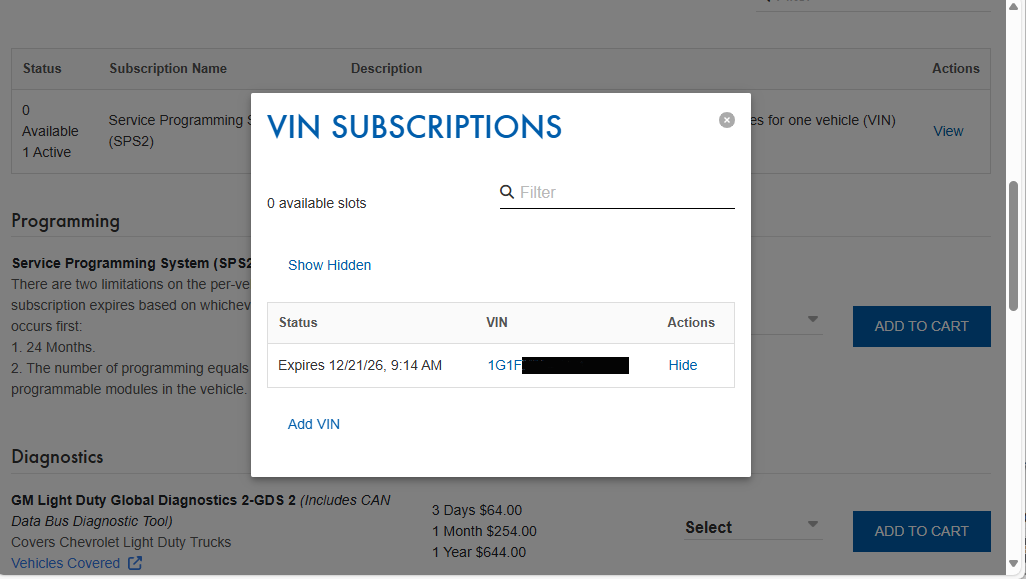This screenshot has width=1026, height=579.
Task: Click the magnifier icon beside Filter
Action: pos(506,192)
